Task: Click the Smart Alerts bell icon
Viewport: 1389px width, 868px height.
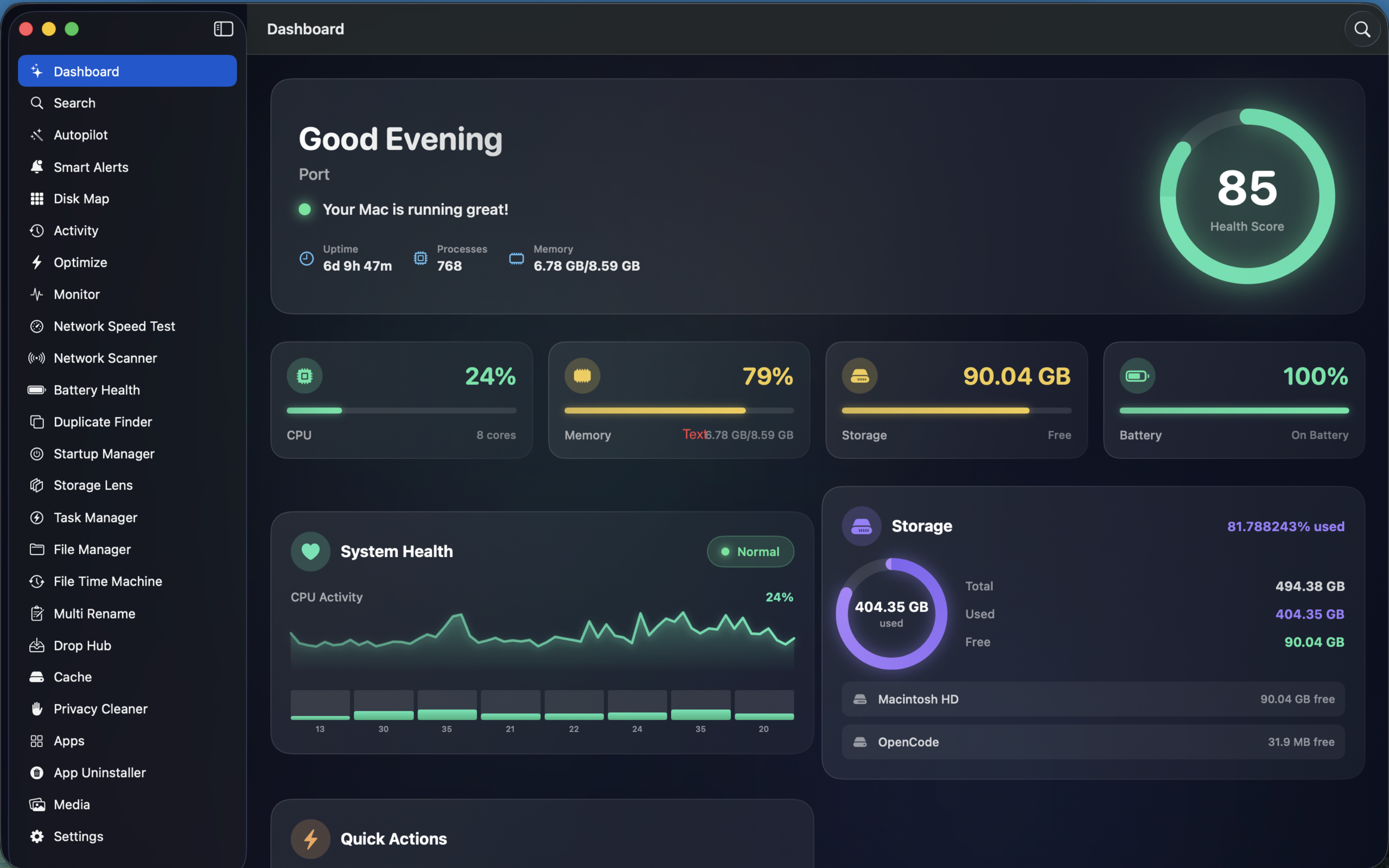Action: [37, 167]
